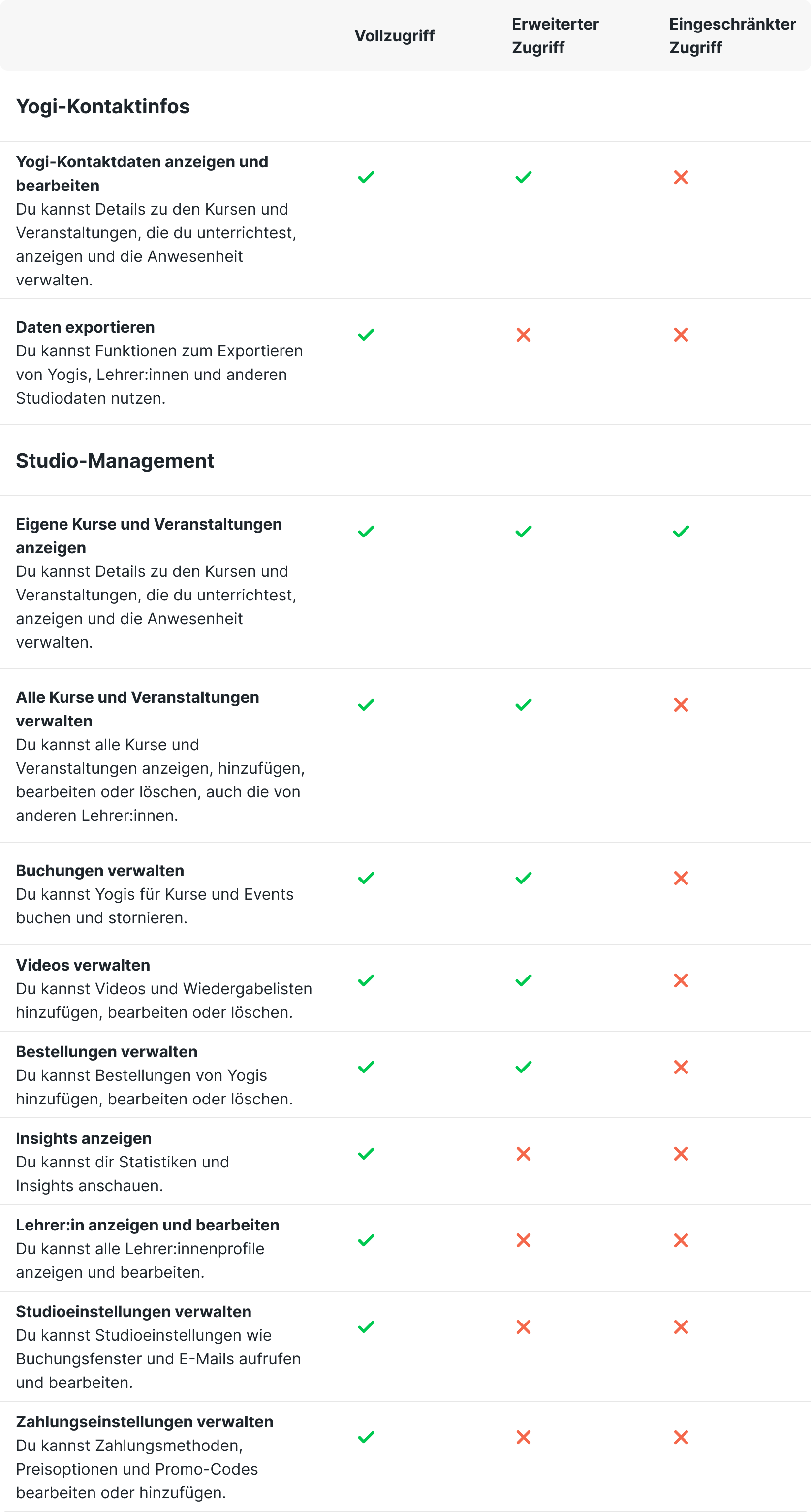Click the Studio-Management section heading
This screenshot has width=811, height=1512.
pos(115,461)
